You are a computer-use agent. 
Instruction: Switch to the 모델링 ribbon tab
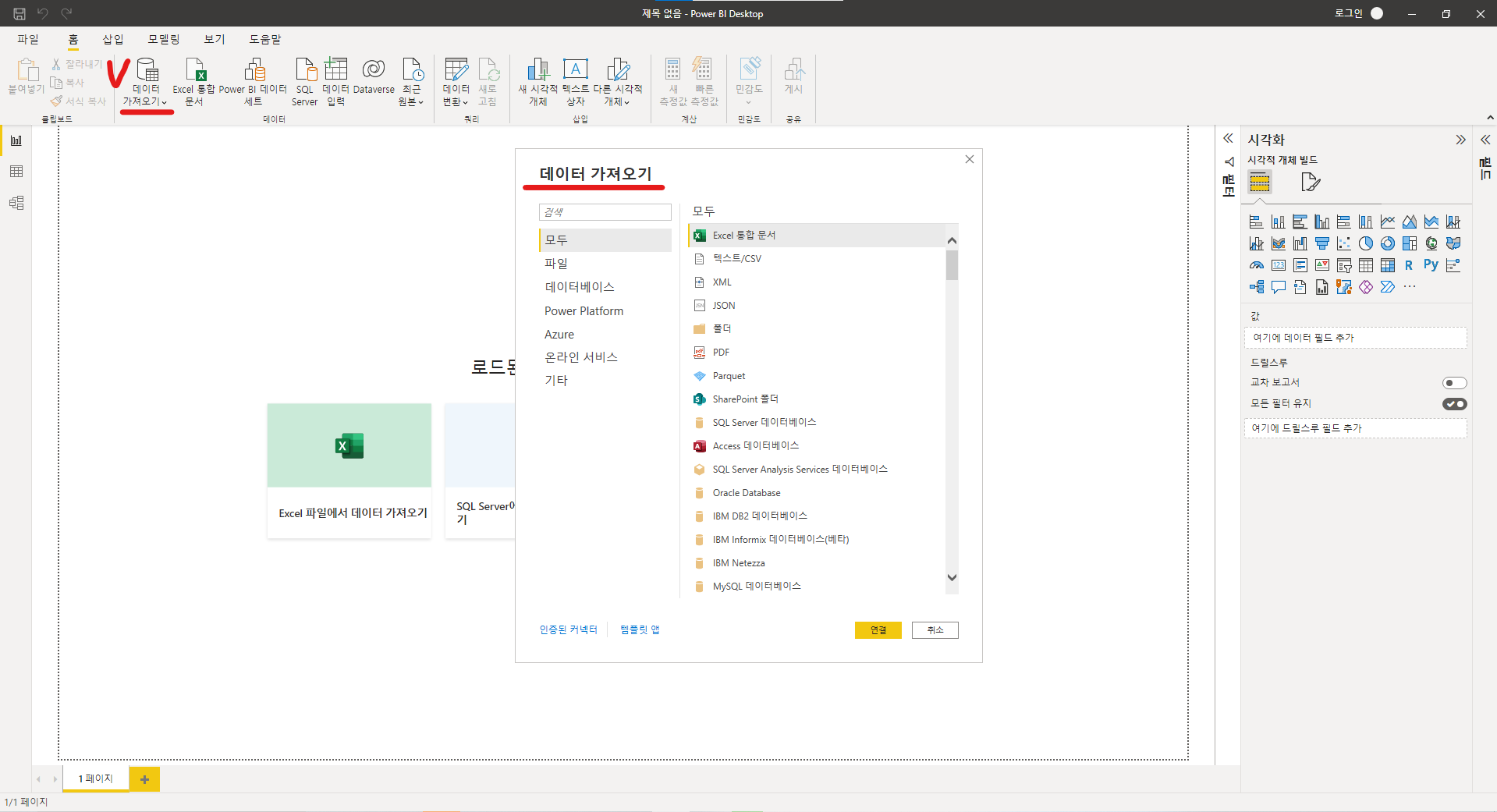click(164, 39)
